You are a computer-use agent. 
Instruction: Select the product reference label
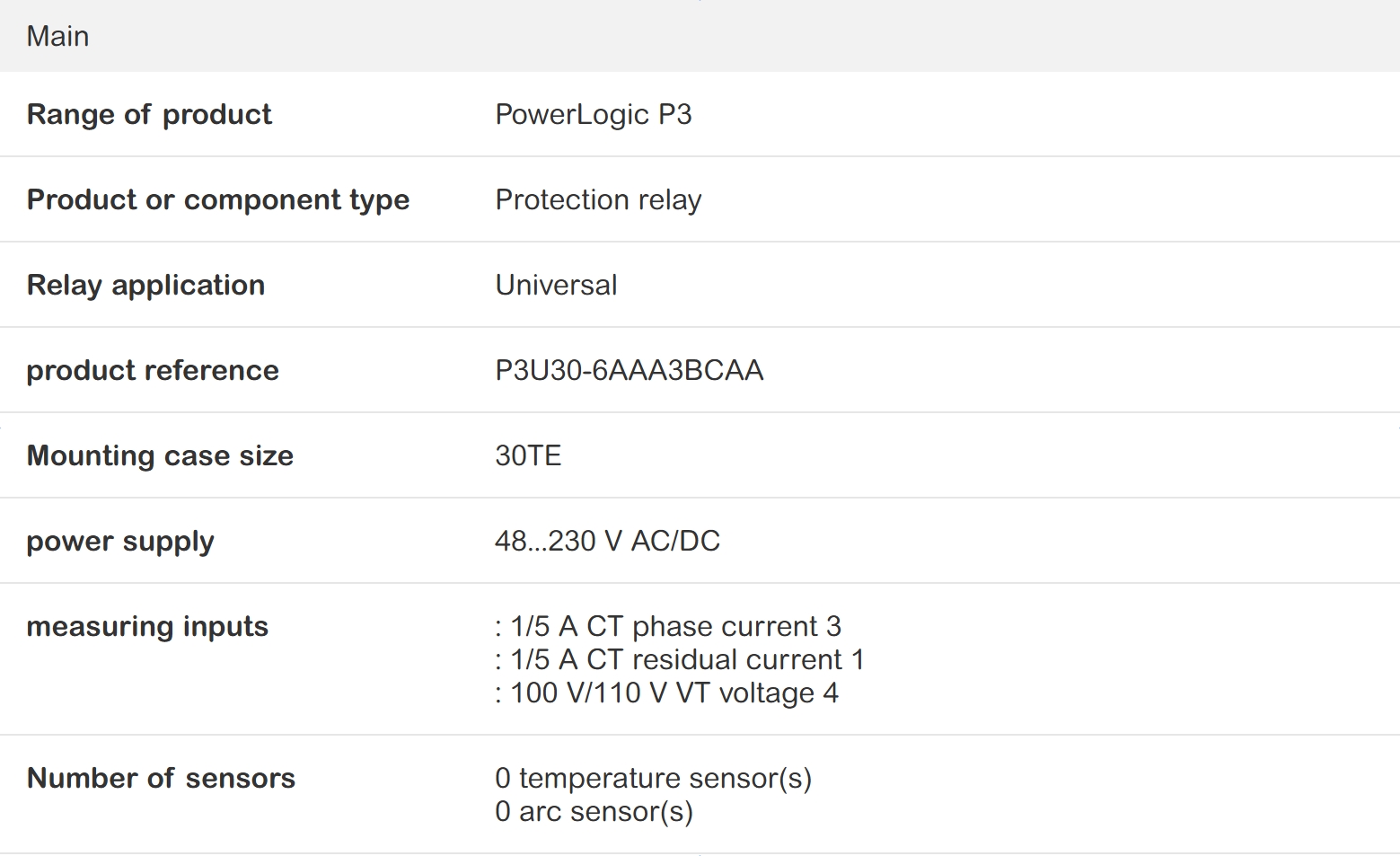point(153,370)
